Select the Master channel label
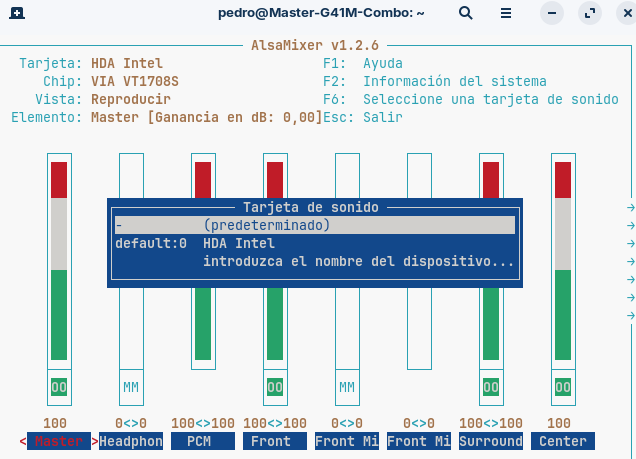 tap(59, 441)
